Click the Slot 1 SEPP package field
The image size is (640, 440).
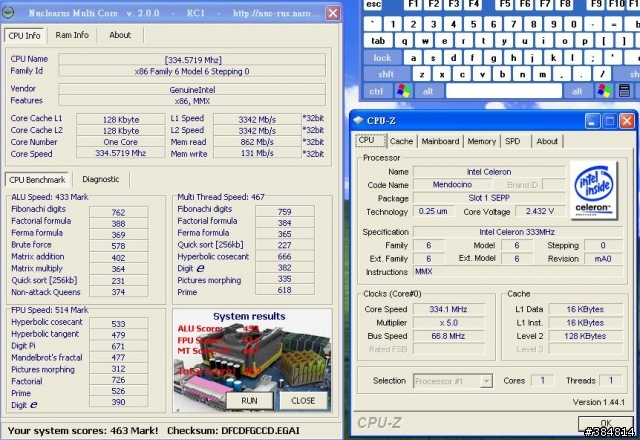tap(489, 198)
